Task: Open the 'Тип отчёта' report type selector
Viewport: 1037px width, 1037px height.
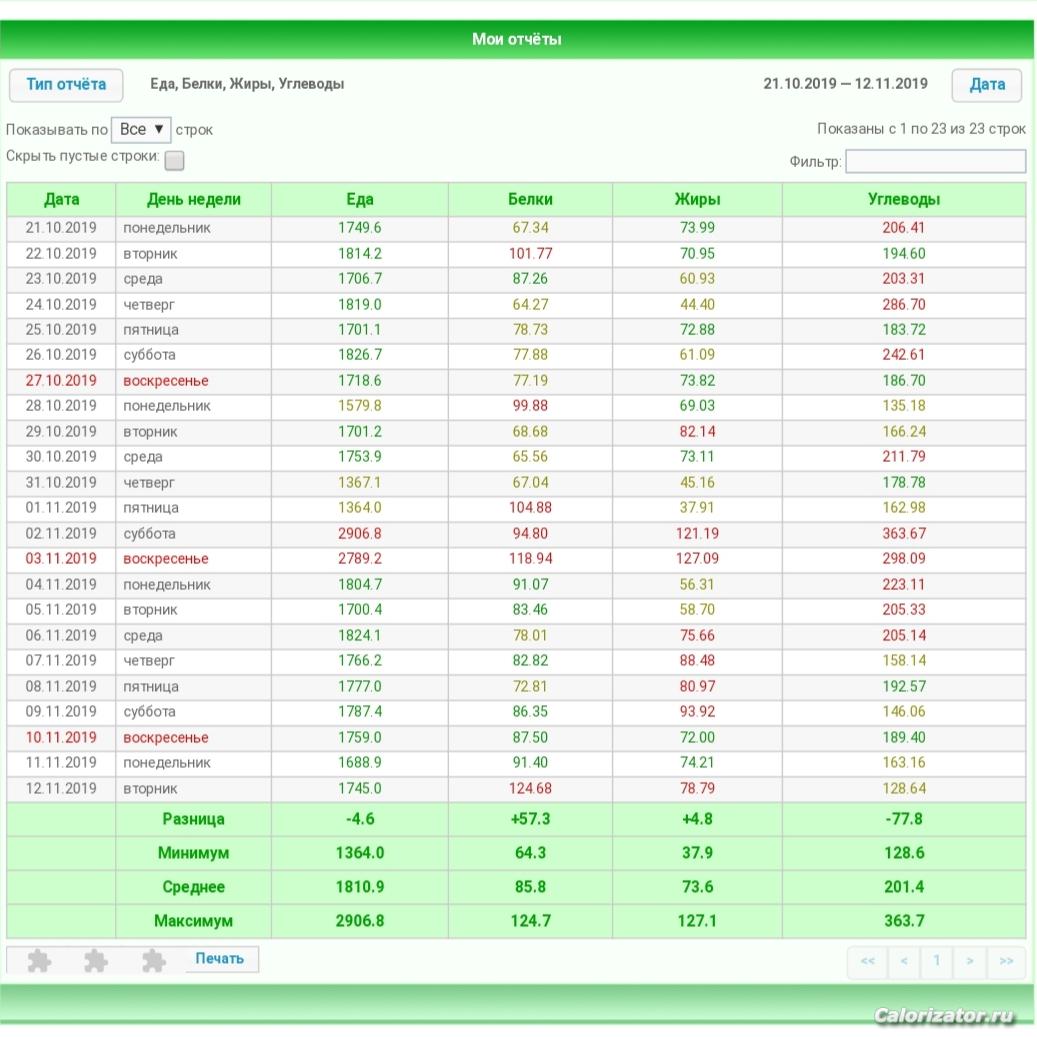Action: coord(66,84)
